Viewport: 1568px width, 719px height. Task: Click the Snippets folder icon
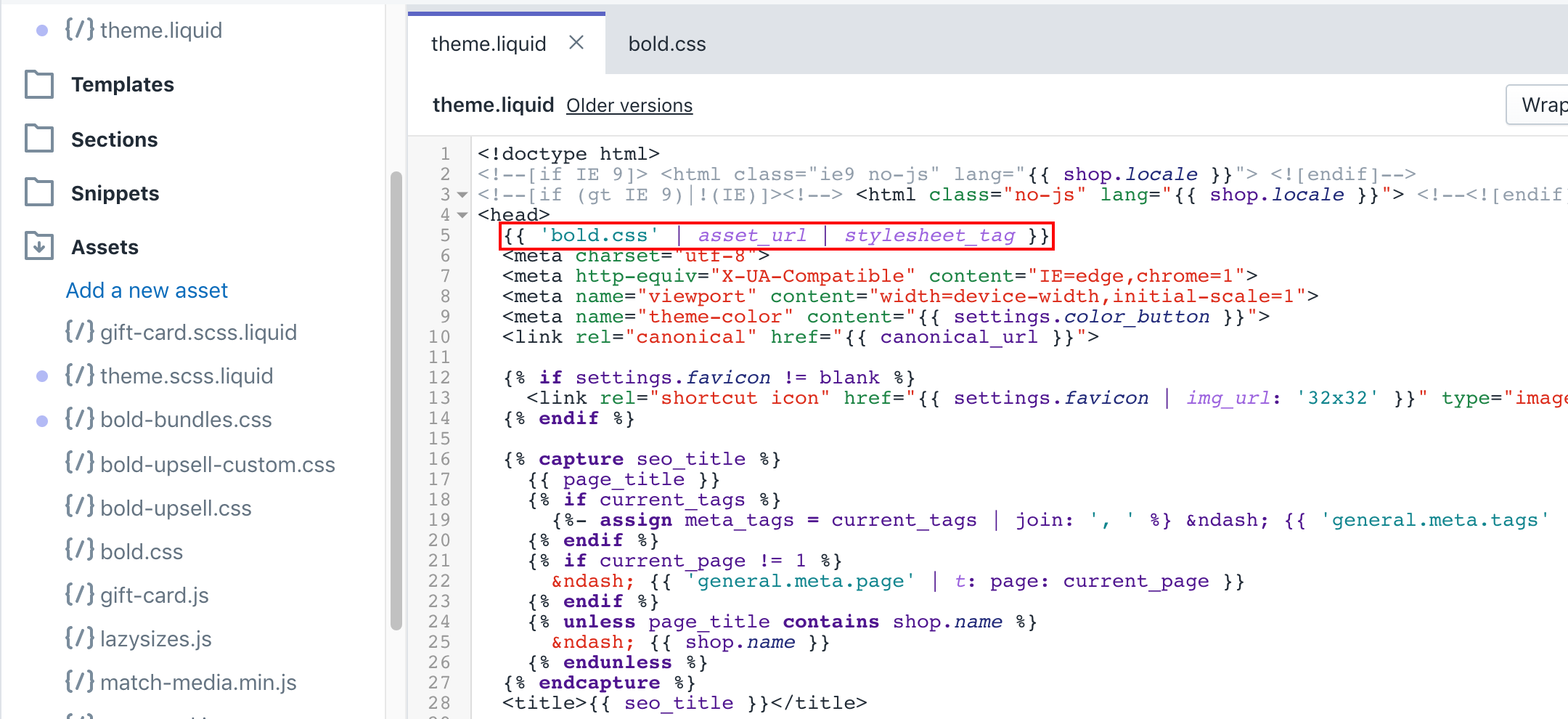point(39,192)
